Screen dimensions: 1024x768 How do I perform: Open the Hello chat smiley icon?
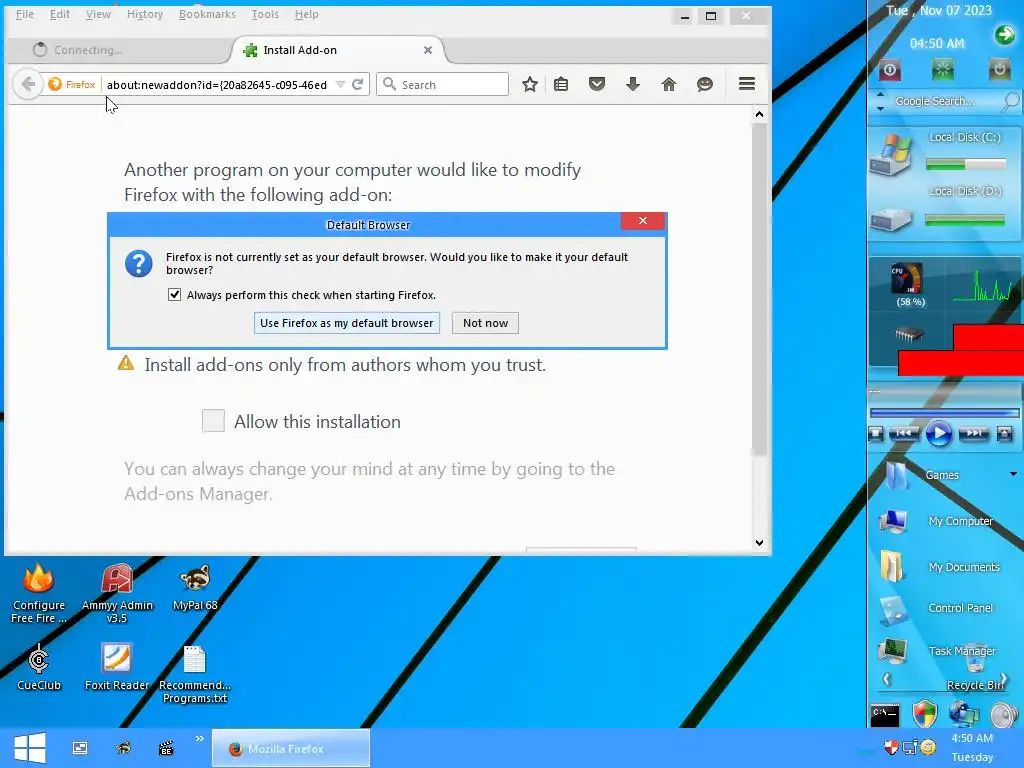point(705,84)
